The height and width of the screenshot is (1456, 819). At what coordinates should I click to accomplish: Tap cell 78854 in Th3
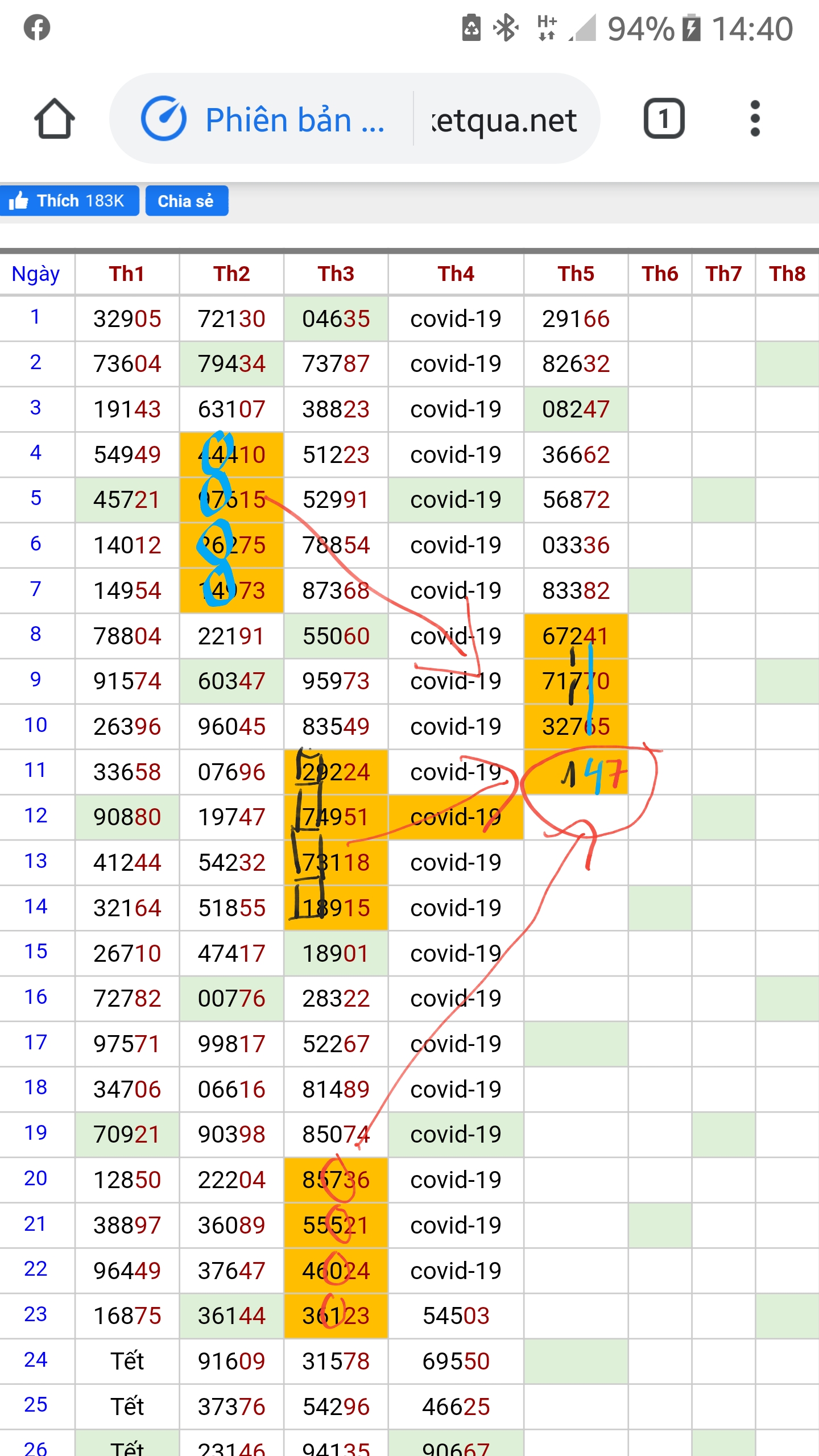(x=336, y=545)
